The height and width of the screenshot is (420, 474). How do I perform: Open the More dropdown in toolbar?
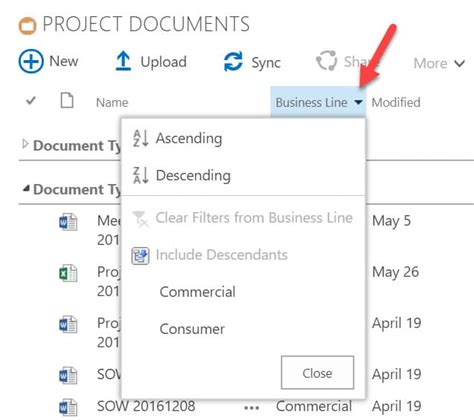439,63
